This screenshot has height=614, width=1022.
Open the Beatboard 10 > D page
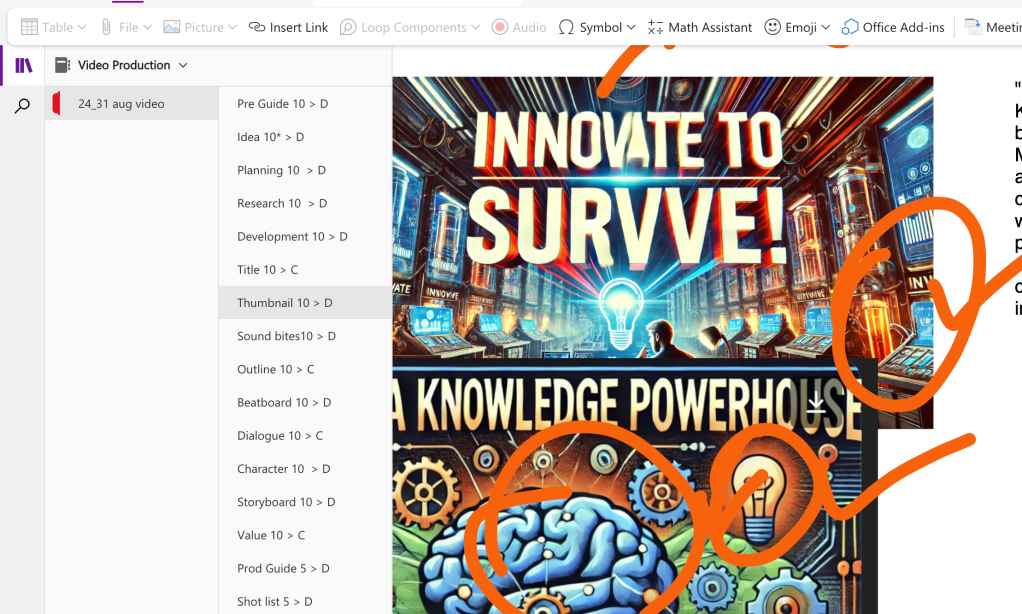[305, 403]
